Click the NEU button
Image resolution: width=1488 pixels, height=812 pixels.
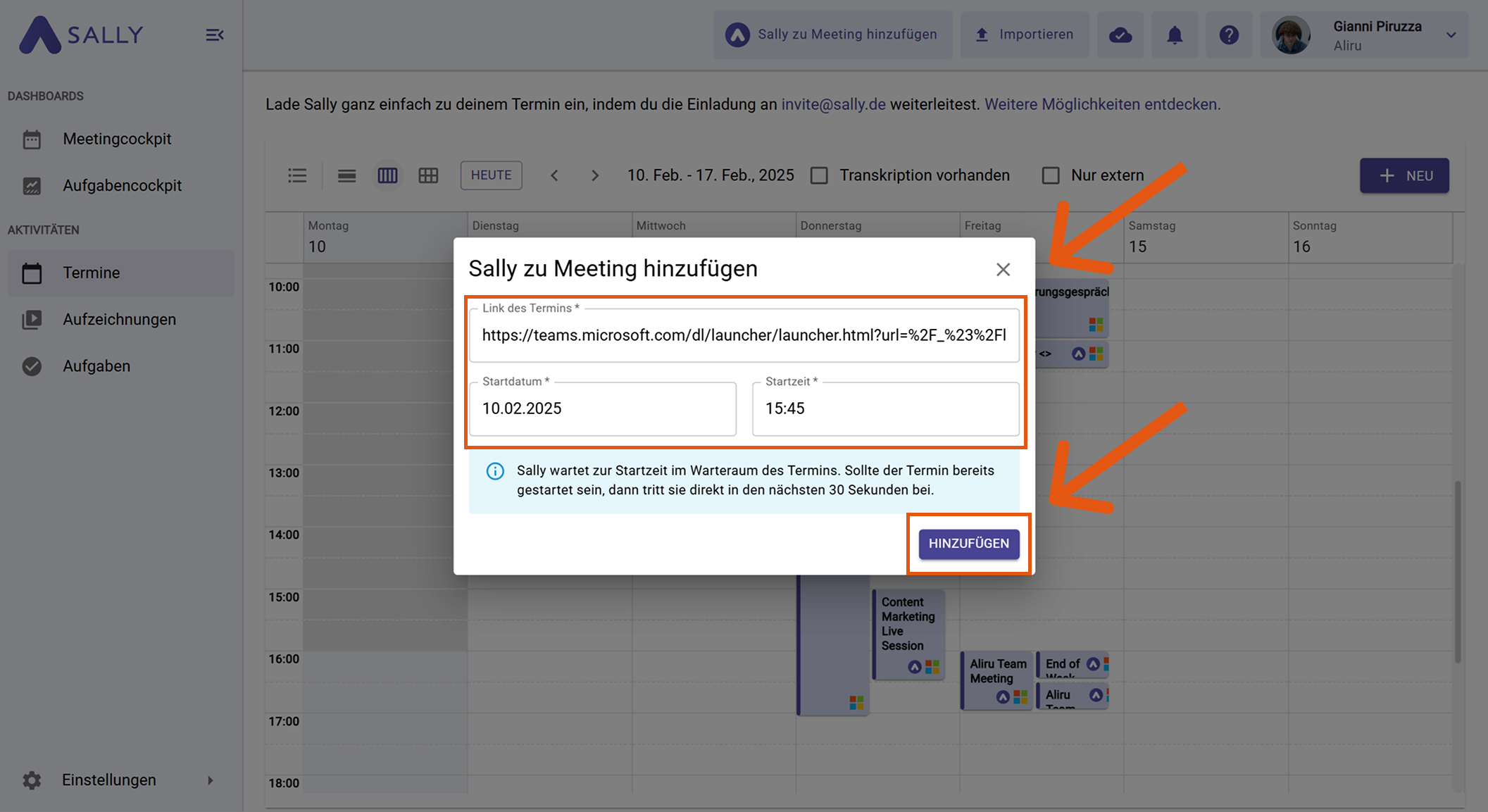pyautogui.click(x=1404, y=175)
